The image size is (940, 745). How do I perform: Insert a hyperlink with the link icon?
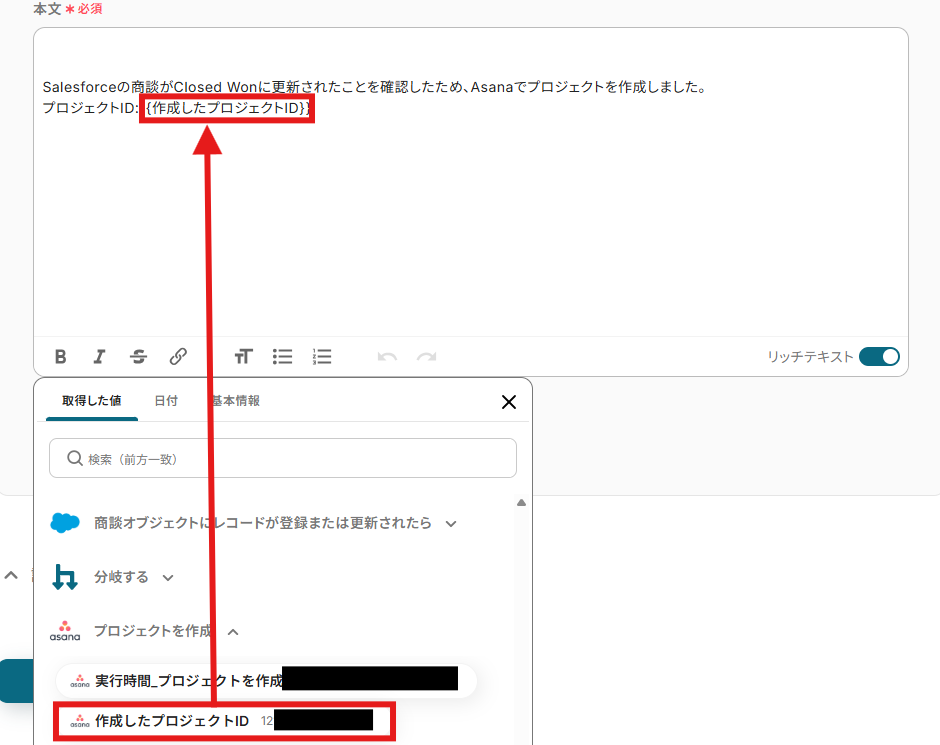(x=178, y=357)
